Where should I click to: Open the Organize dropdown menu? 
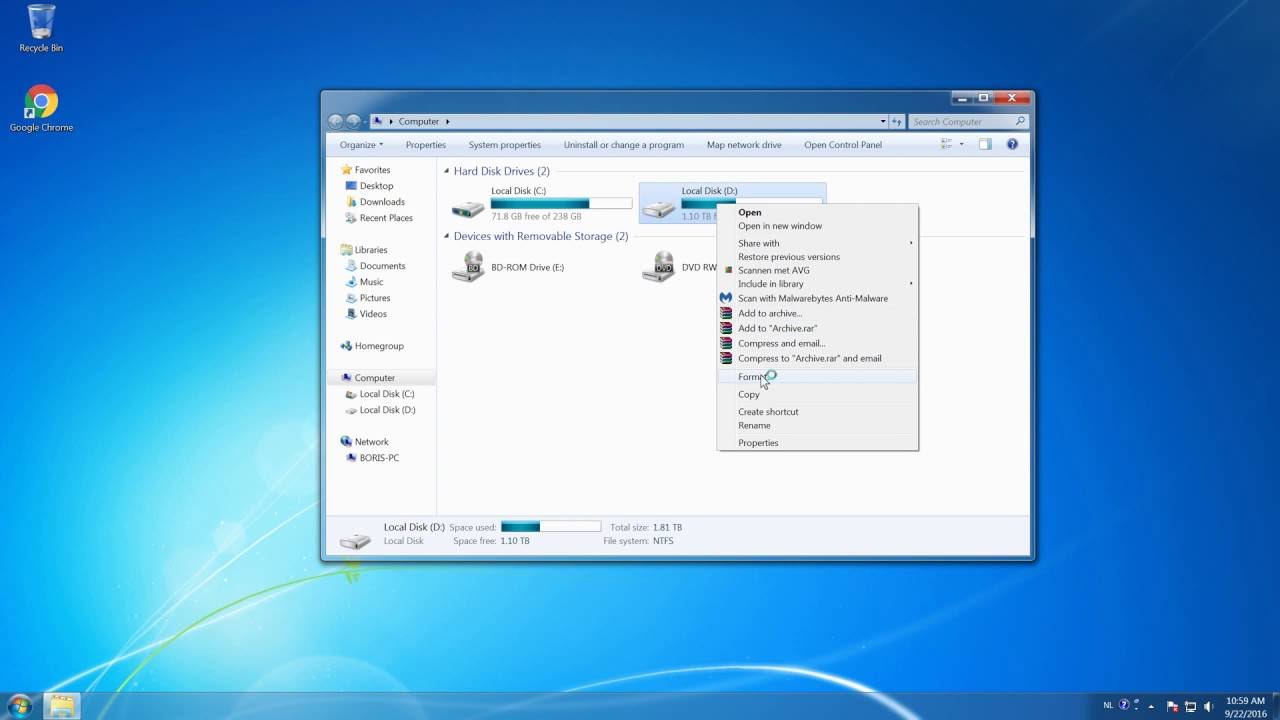pos(361,145)
